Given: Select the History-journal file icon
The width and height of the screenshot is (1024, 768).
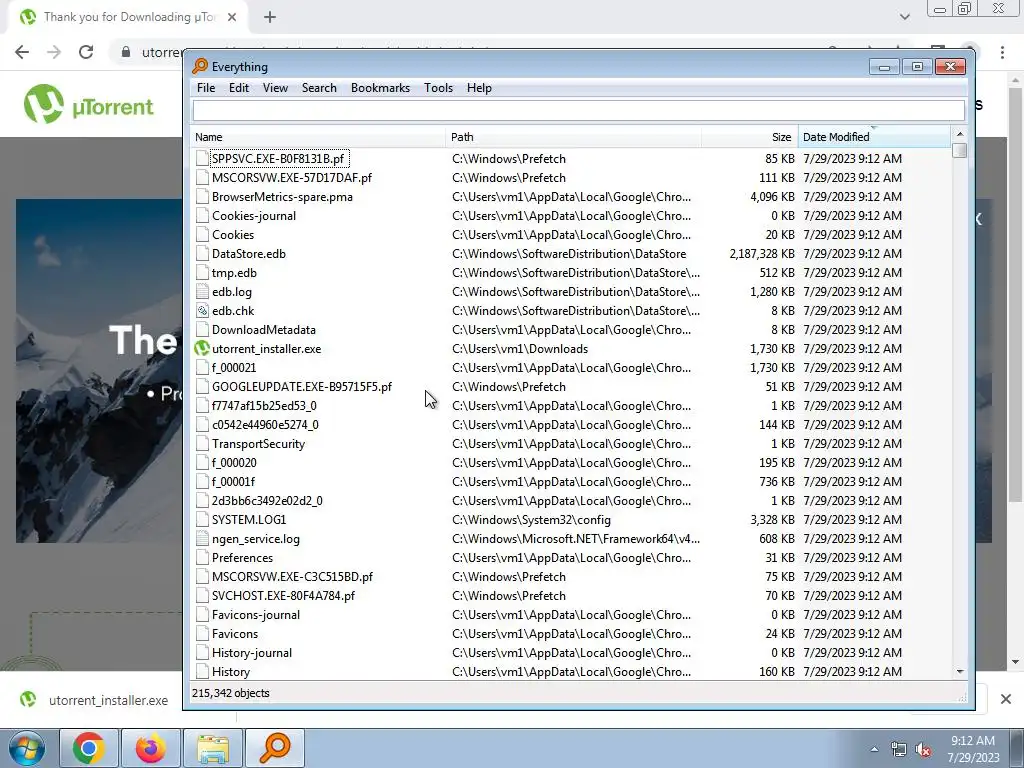Looking at the screenshot, I should click(x=202, y=653).
